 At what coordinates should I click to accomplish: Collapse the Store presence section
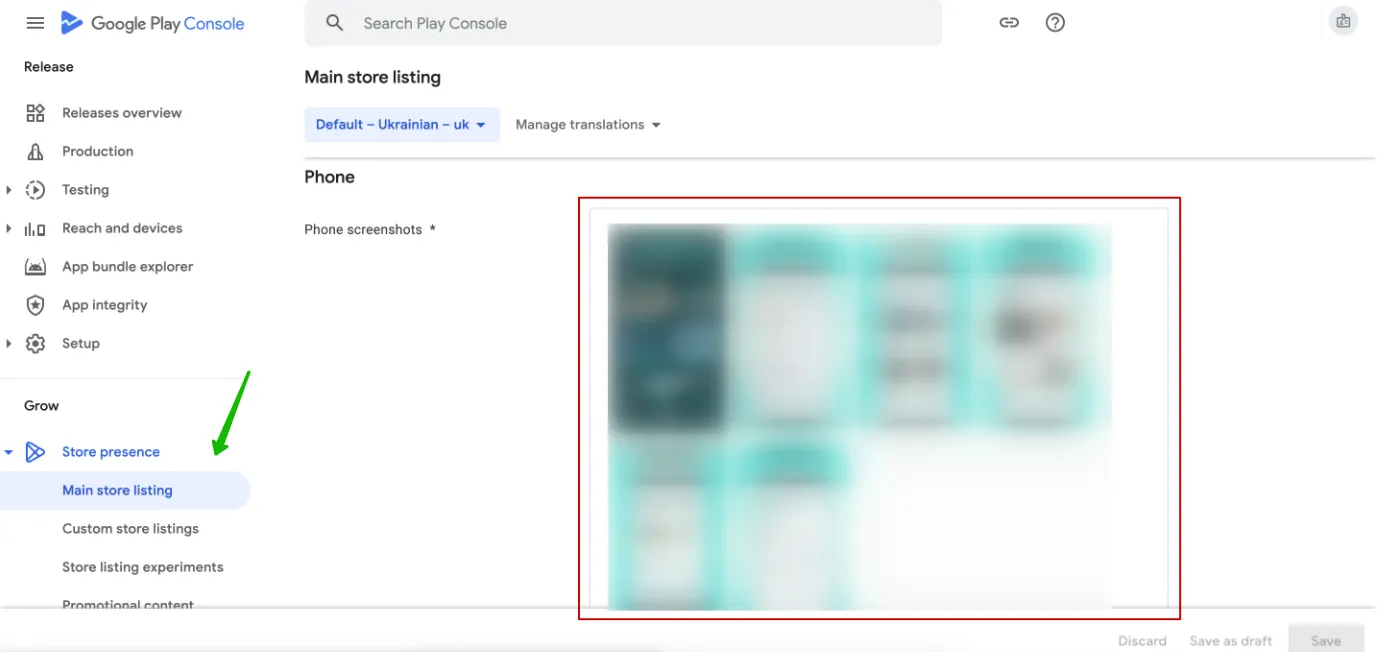[9, 452]
